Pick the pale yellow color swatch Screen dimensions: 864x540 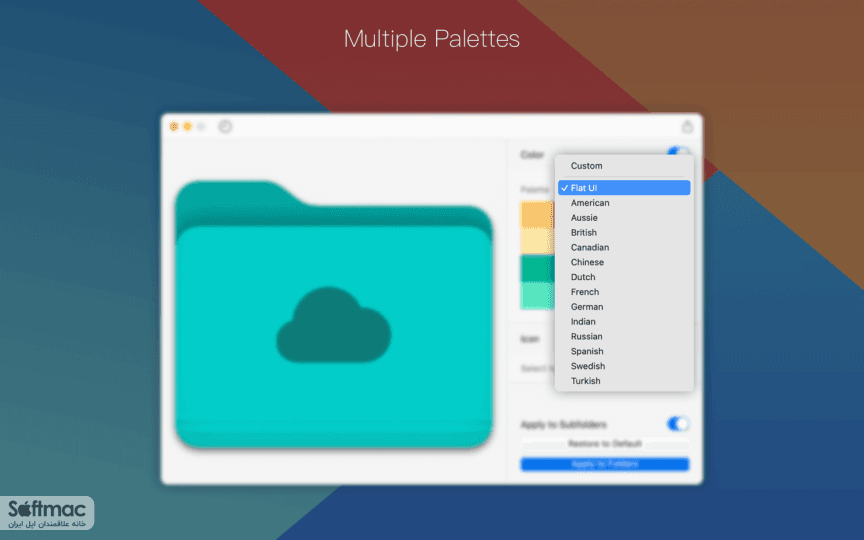pos(537,241)
